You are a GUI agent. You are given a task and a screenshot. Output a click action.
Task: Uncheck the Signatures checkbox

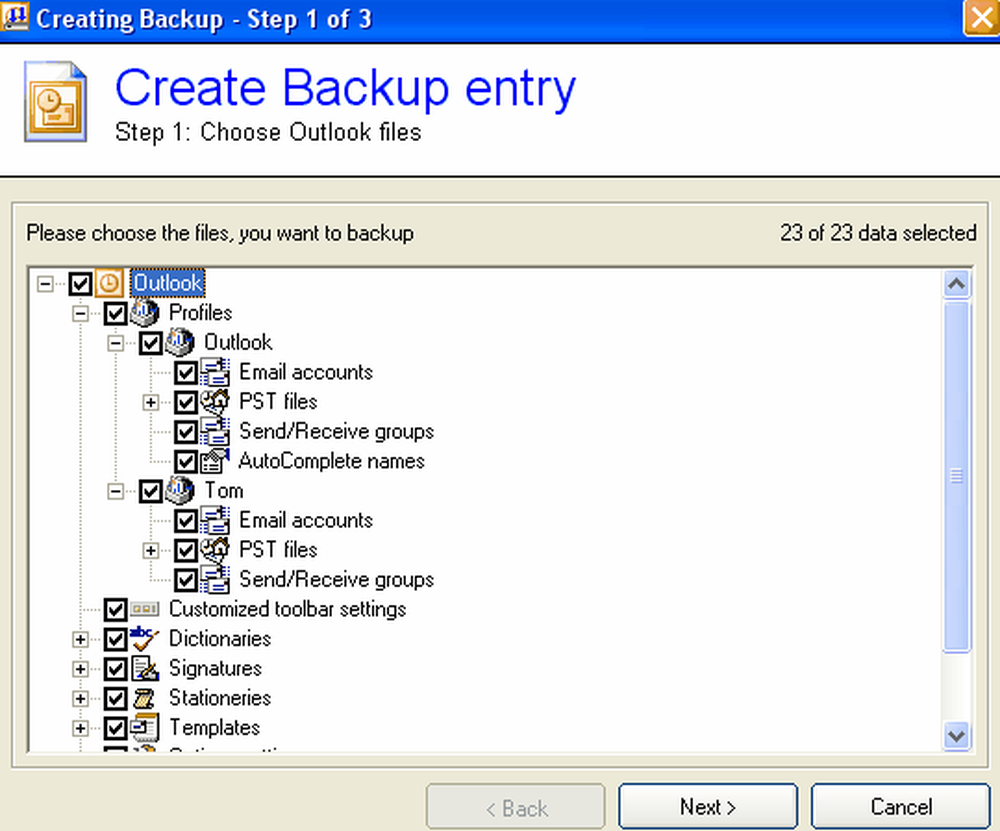point(115,669)
